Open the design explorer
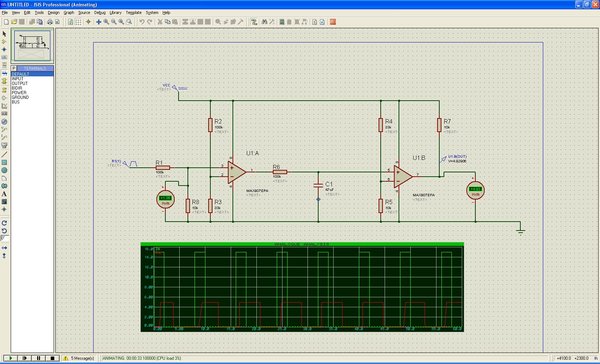Image resolution: width=600 pixels, height=364 pixels. 282,22
